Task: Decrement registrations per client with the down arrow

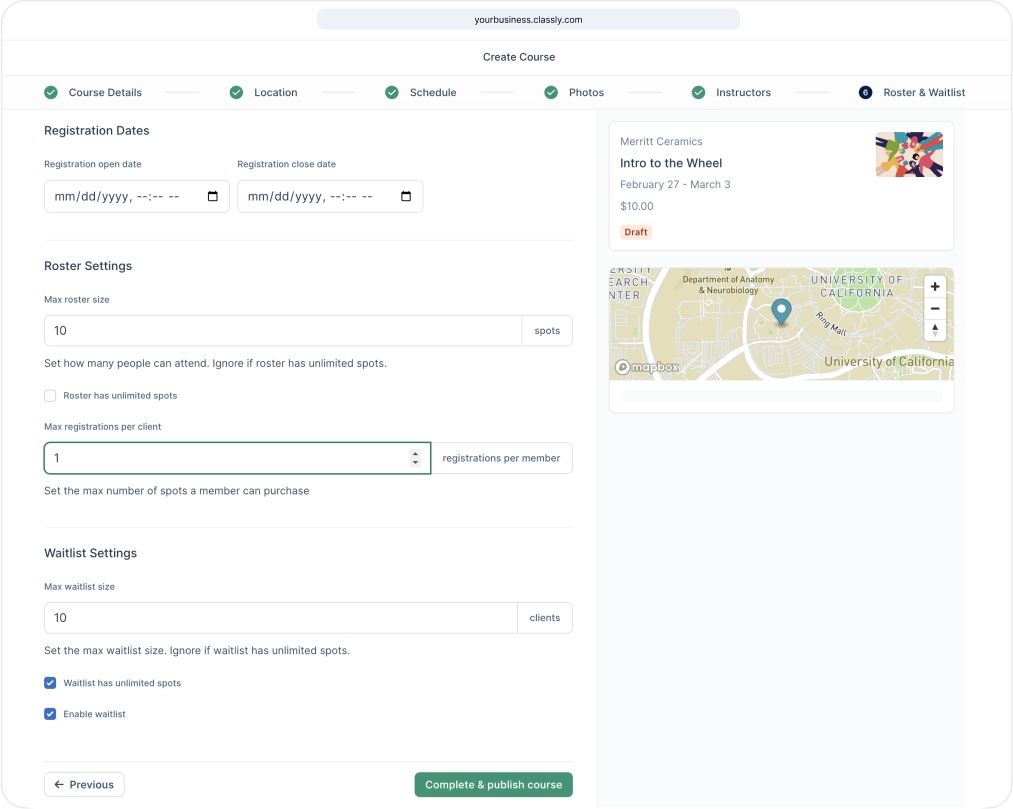Action: [416, 462]
